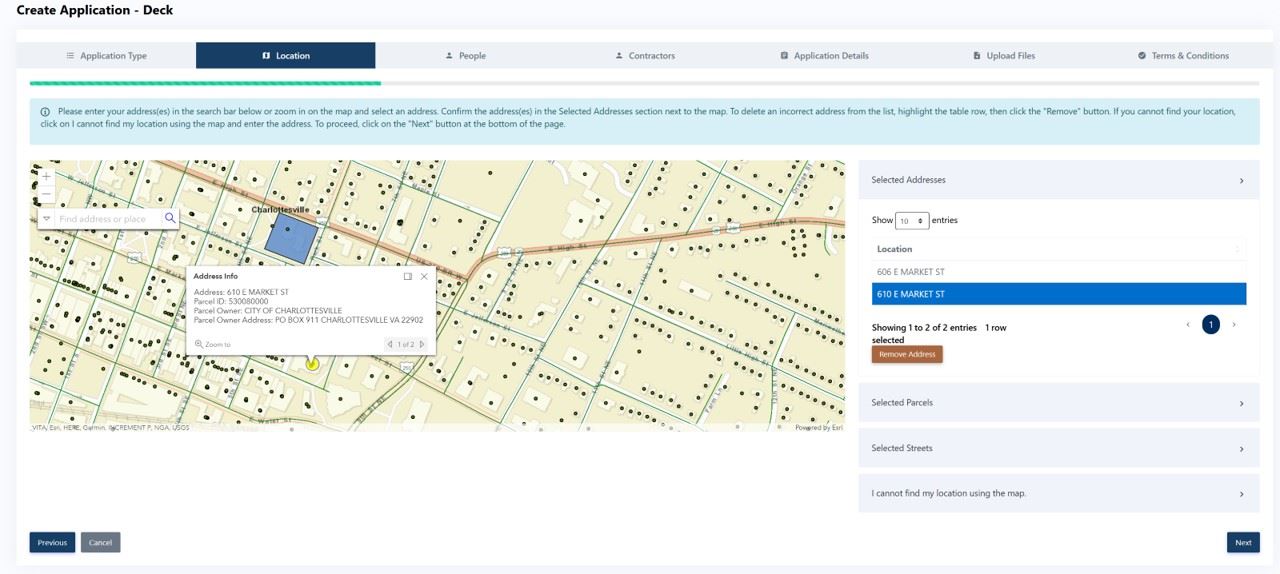The height and width of the screenshot is (574, 1280).
Task: Zoom in on the map
Action: coord(46,177)
